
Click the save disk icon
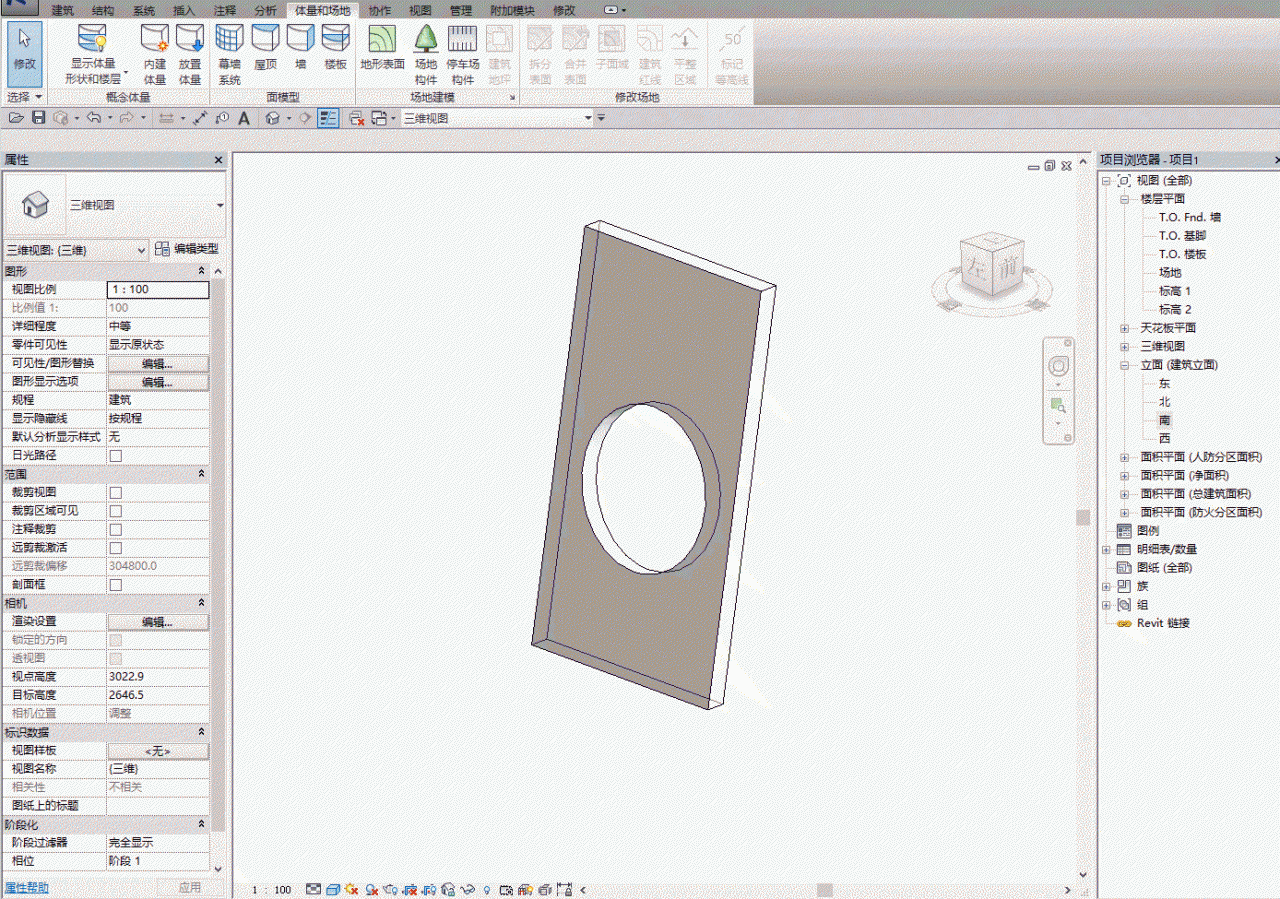click(x=39, y=118)
